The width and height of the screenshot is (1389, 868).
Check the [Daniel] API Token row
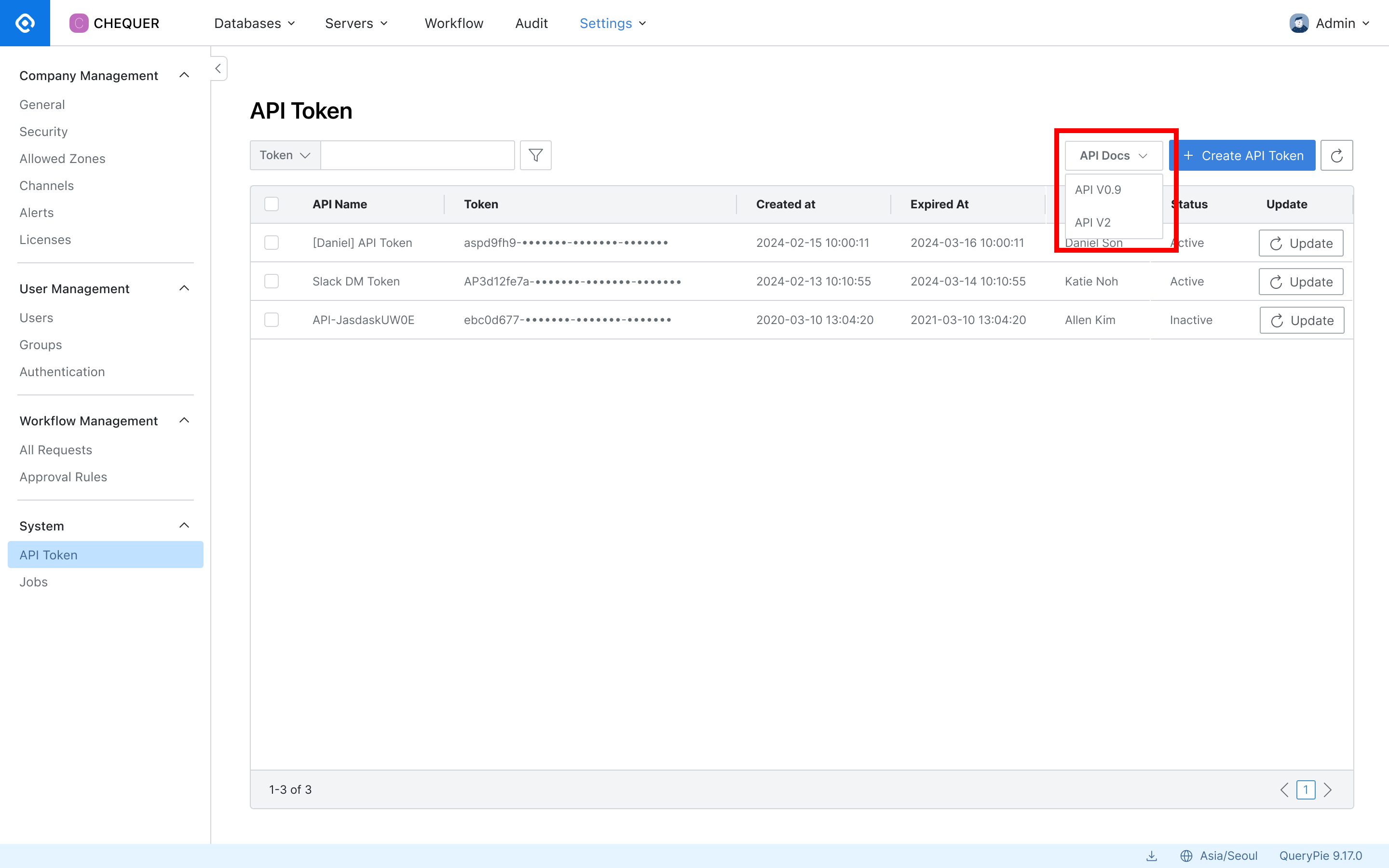[x=272, y=243]
